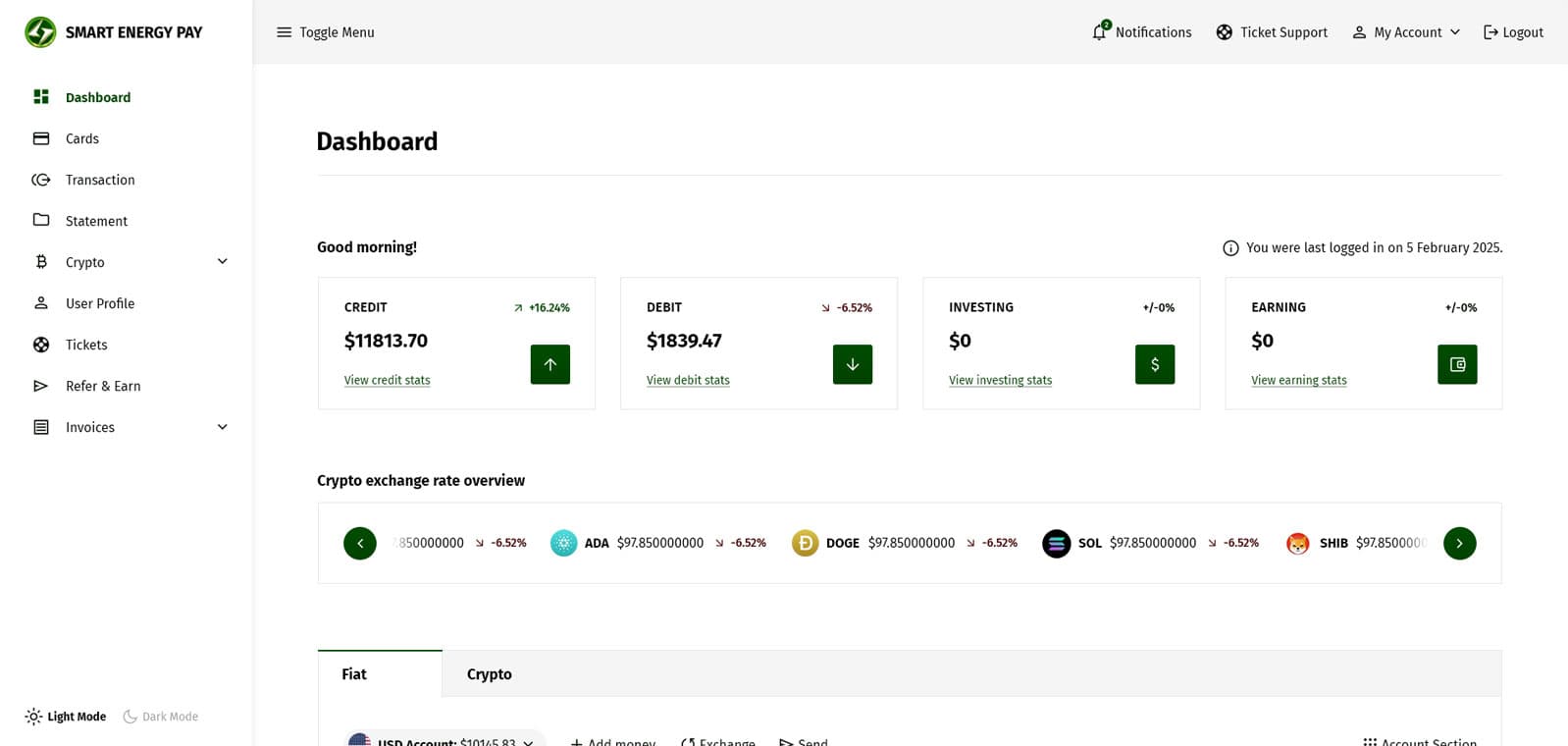
Task: Click the green up-arrow button in Credit card
Action: tap(550, 364)
